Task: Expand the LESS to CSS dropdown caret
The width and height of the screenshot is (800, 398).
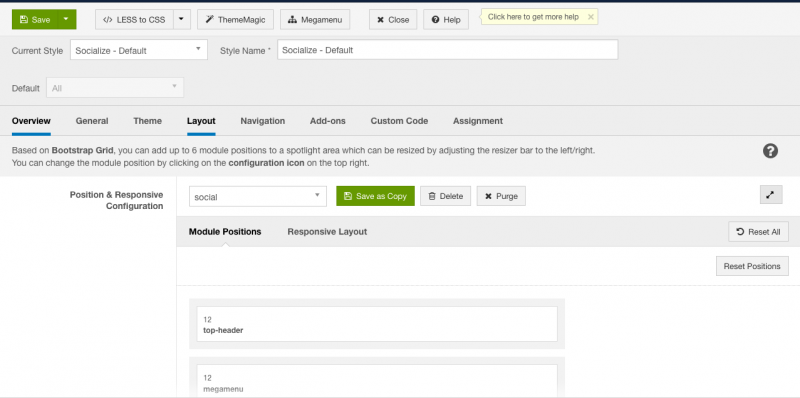Action: click(x=182, y=19)
